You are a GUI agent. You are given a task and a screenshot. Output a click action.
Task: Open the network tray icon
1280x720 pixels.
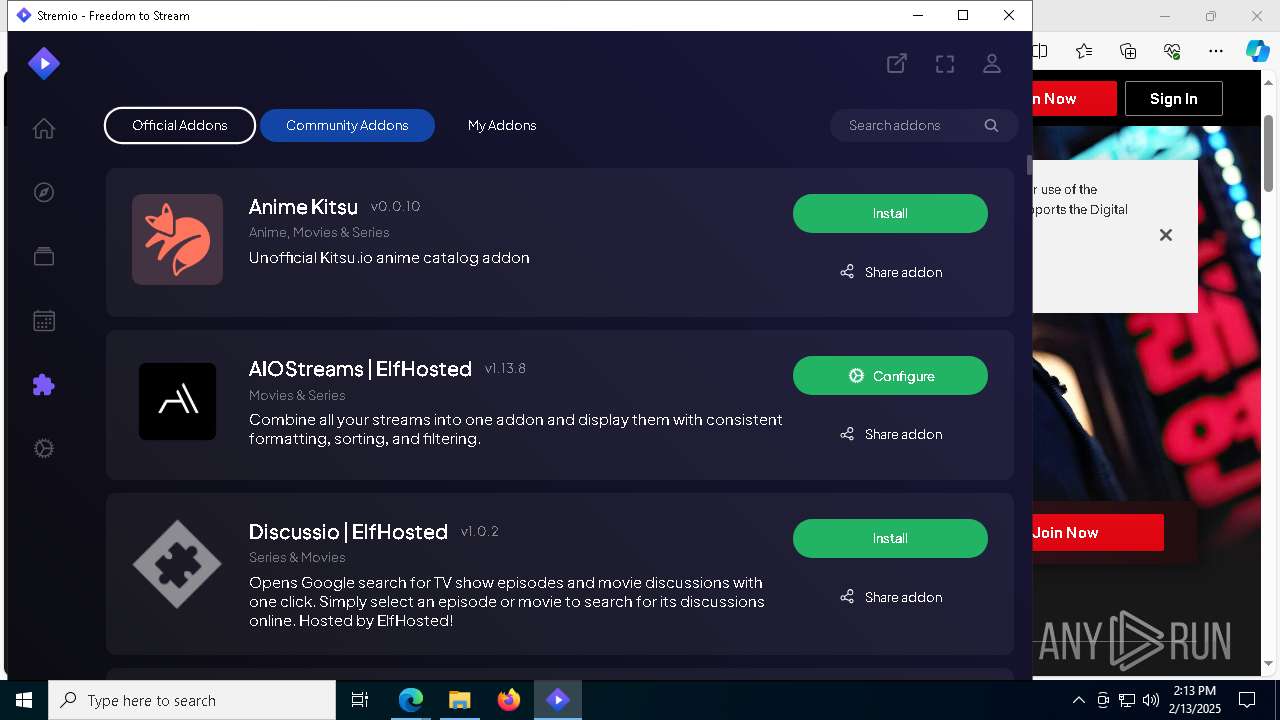1127,700
